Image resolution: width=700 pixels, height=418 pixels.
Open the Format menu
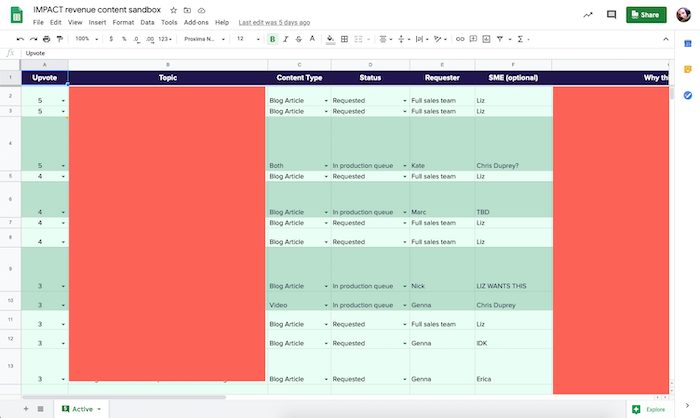(123, 22)
